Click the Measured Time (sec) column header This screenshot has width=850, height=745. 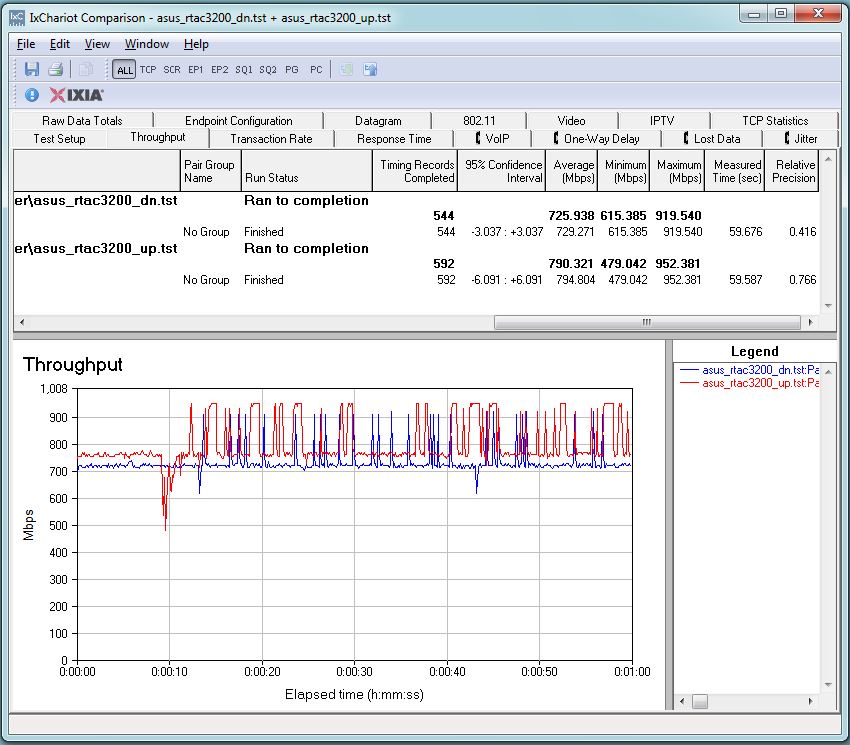coord(735,171)
